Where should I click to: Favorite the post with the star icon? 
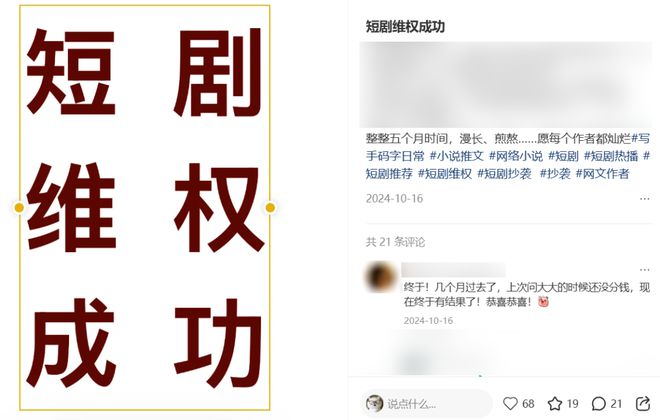tap(555, 403)
